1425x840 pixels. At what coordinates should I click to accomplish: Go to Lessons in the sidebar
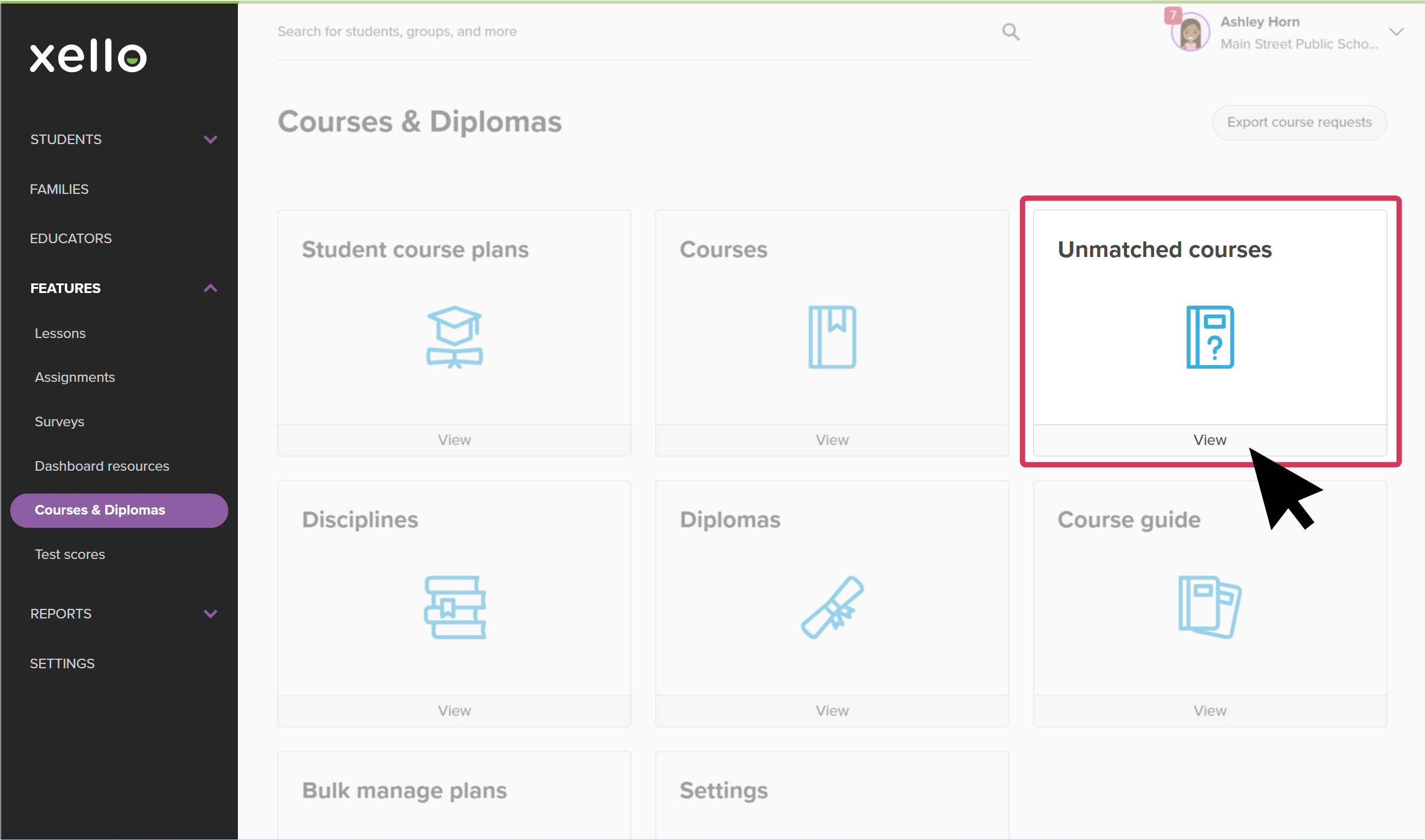pos(60,333)
